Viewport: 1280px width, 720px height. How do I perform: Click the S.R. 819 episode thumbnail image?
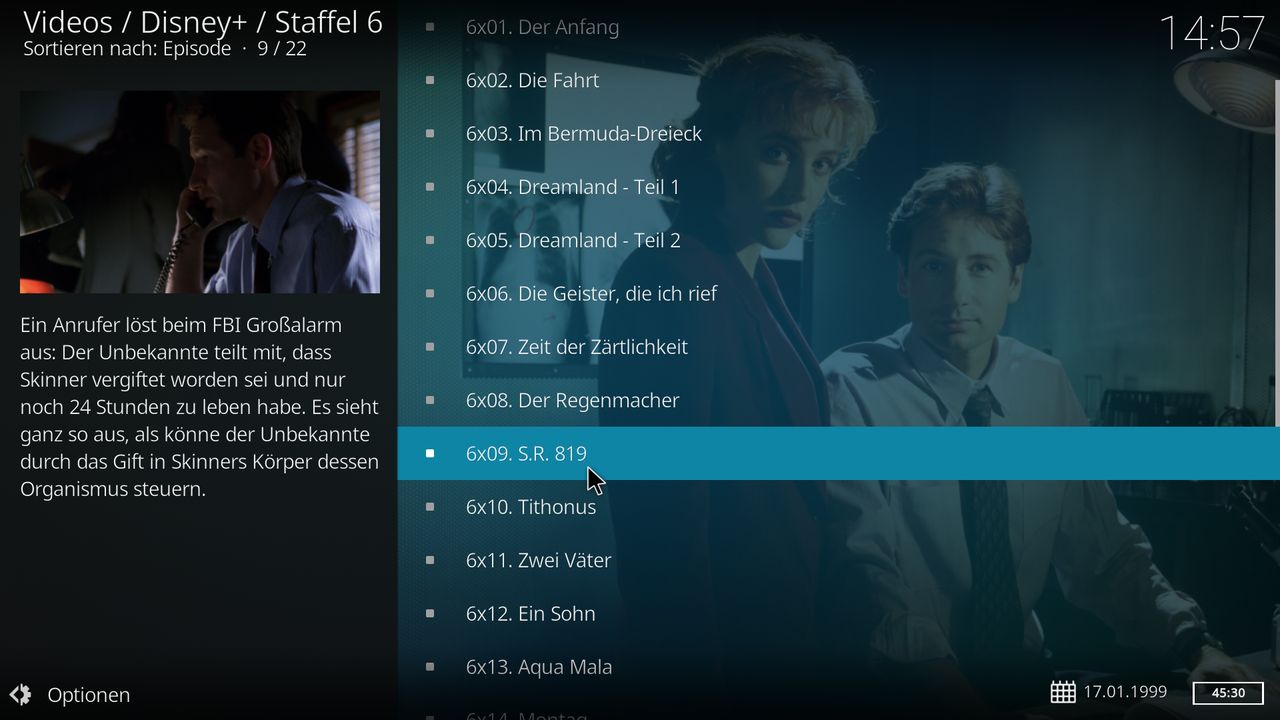coord(200,192)
